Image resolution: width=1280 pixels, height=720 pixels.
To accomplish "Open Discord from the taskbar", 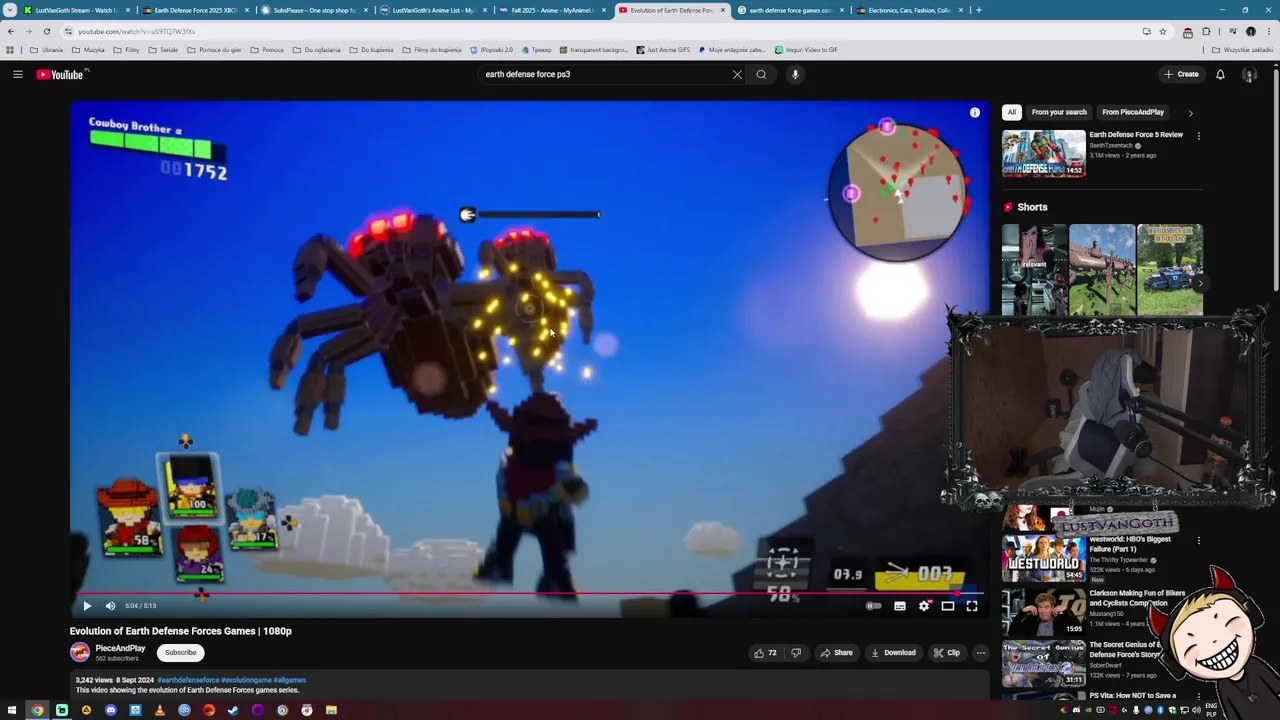I will pyautogui.click(x=111, y=710).
